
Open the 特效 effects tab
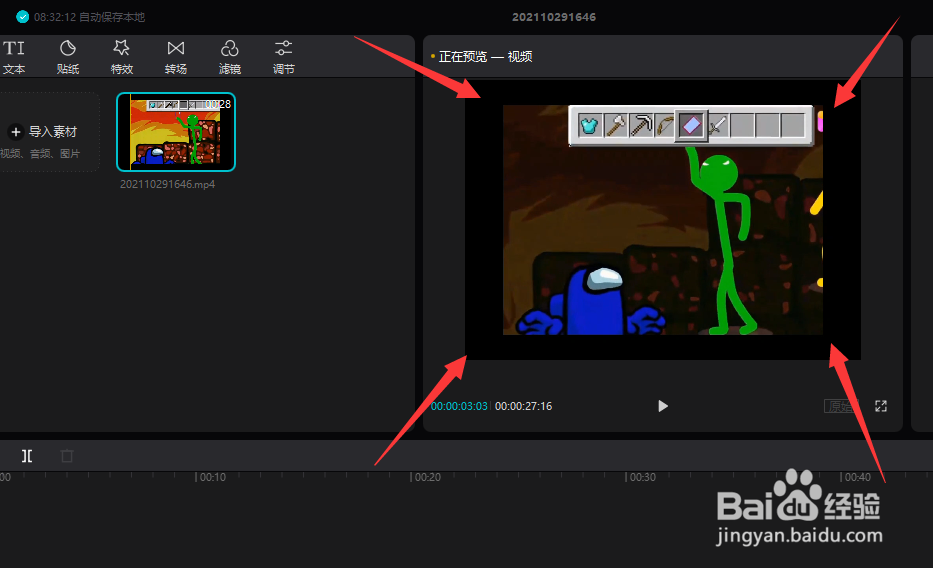[121, 57]
